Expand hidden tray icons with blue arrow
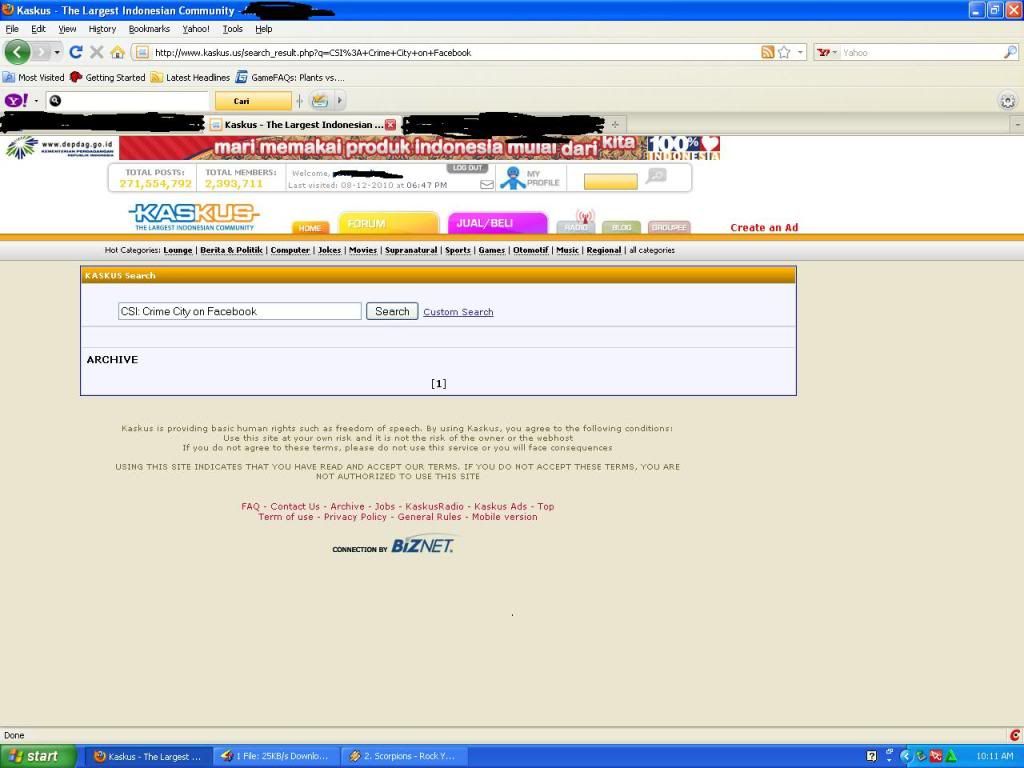 905,756
